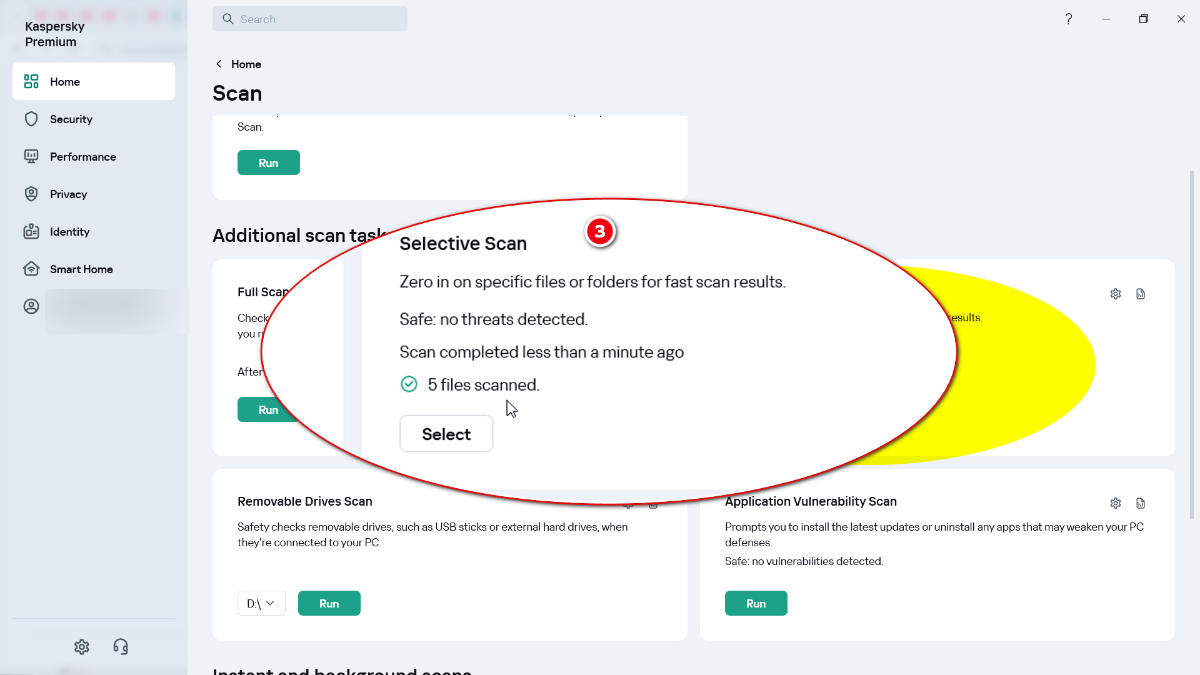This screenshot has height=675, width=1200.
Task: Open Selective Scan settings gear
Action: pos(1116,294)
